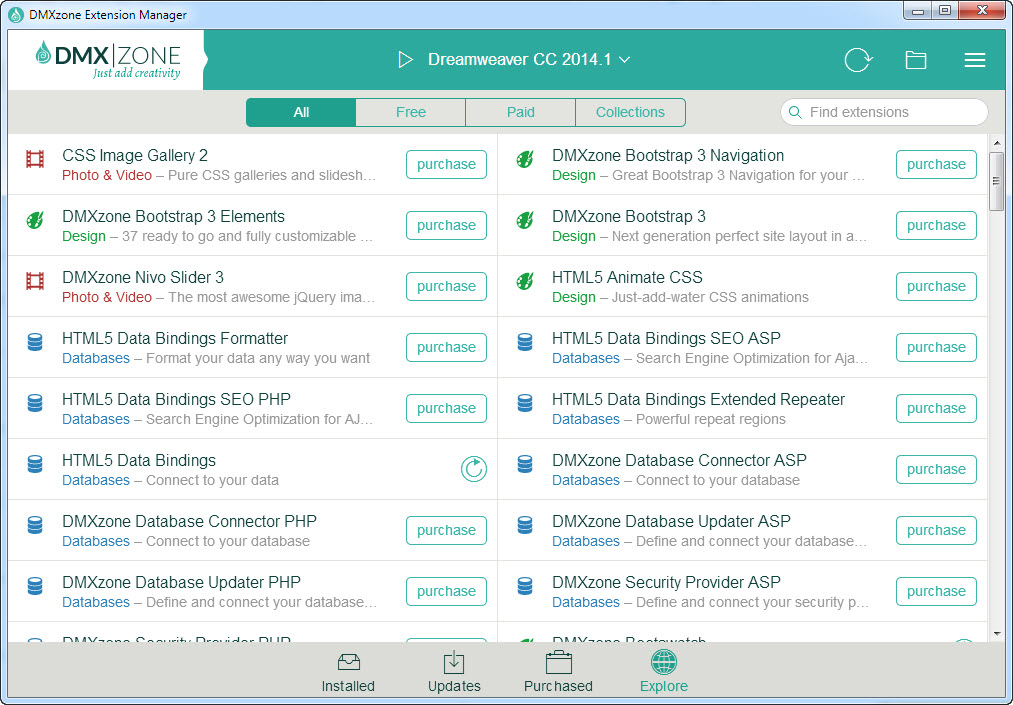1013x705 pixels.
Task: Open the Purchased view in the bottom bar
Action: click(x=558, y=673)
